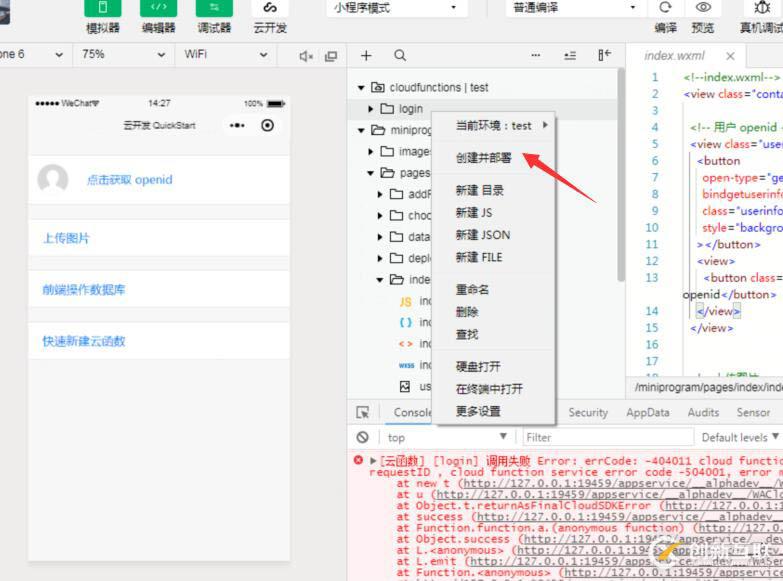The height and width of the screenshot is (581, 783).
Task: Open the Default levels dropdown
Action: (740, 437)
